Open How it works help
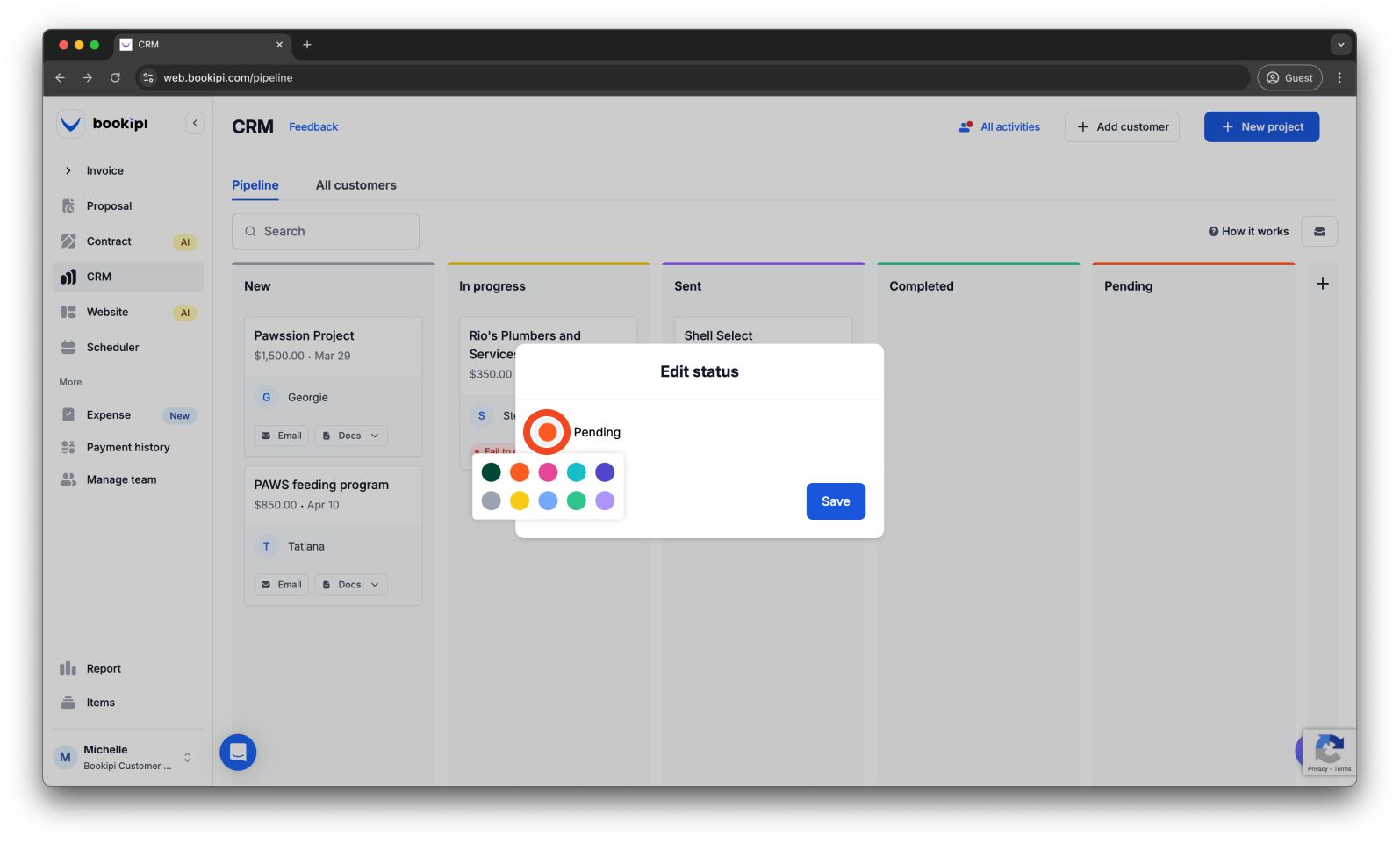 [x=1248, y=232]
